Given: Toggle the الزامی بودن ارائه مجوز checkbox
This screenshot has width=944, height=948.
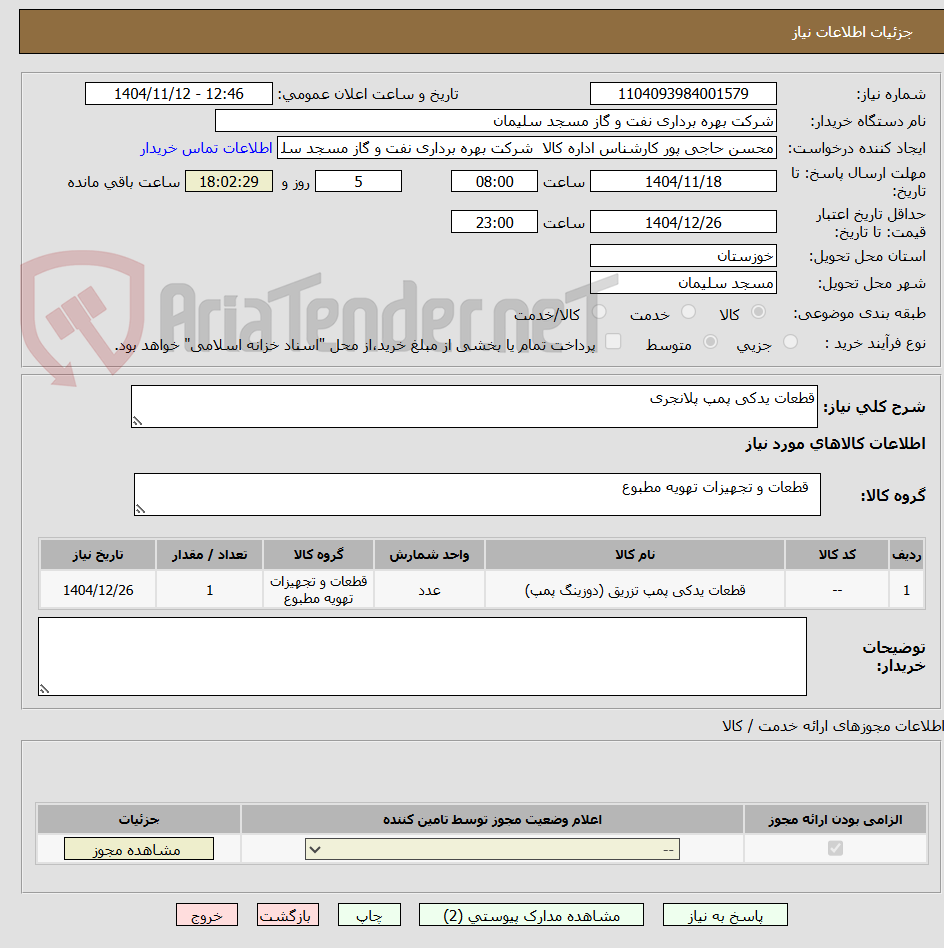Looking at the screenshot, I should [x=835, y=848].
